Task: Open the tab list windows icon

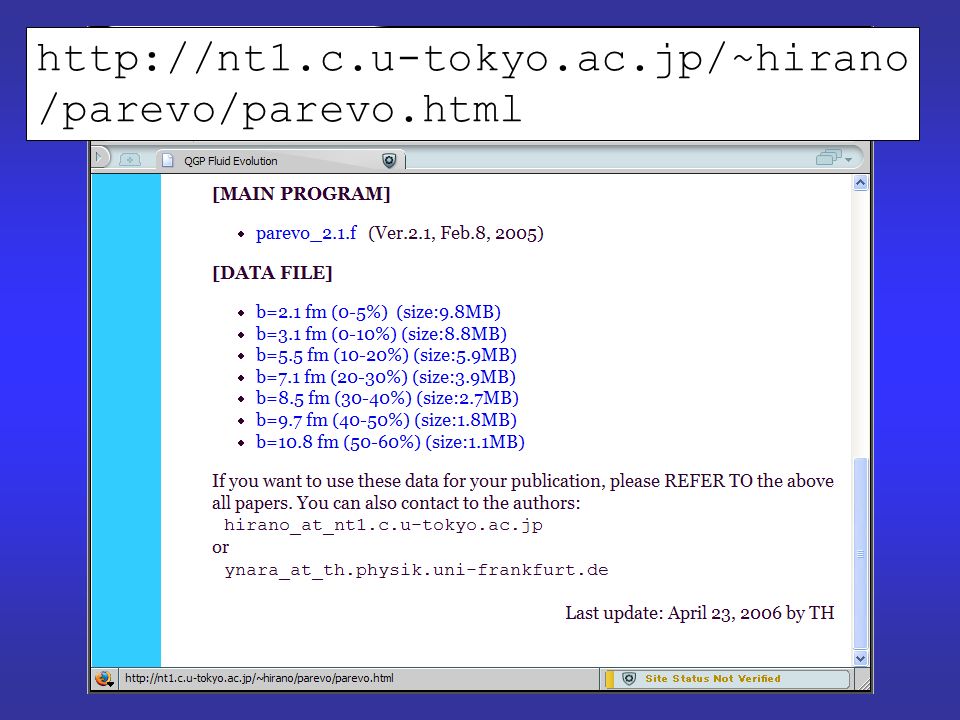Action: [x=833, y=158]
